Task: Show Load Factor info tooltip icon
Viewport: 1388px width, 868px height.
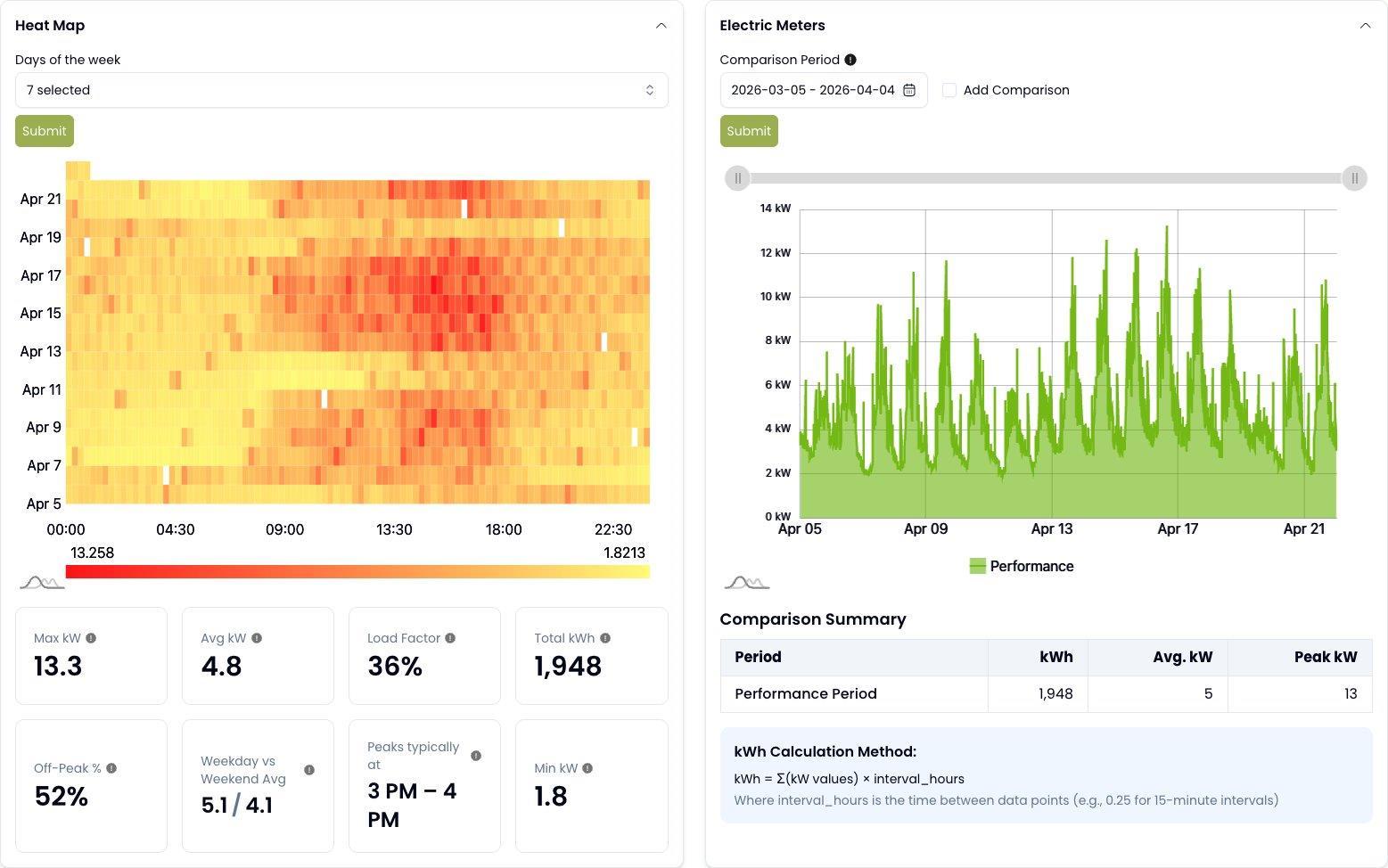Action: click(450, 638)
